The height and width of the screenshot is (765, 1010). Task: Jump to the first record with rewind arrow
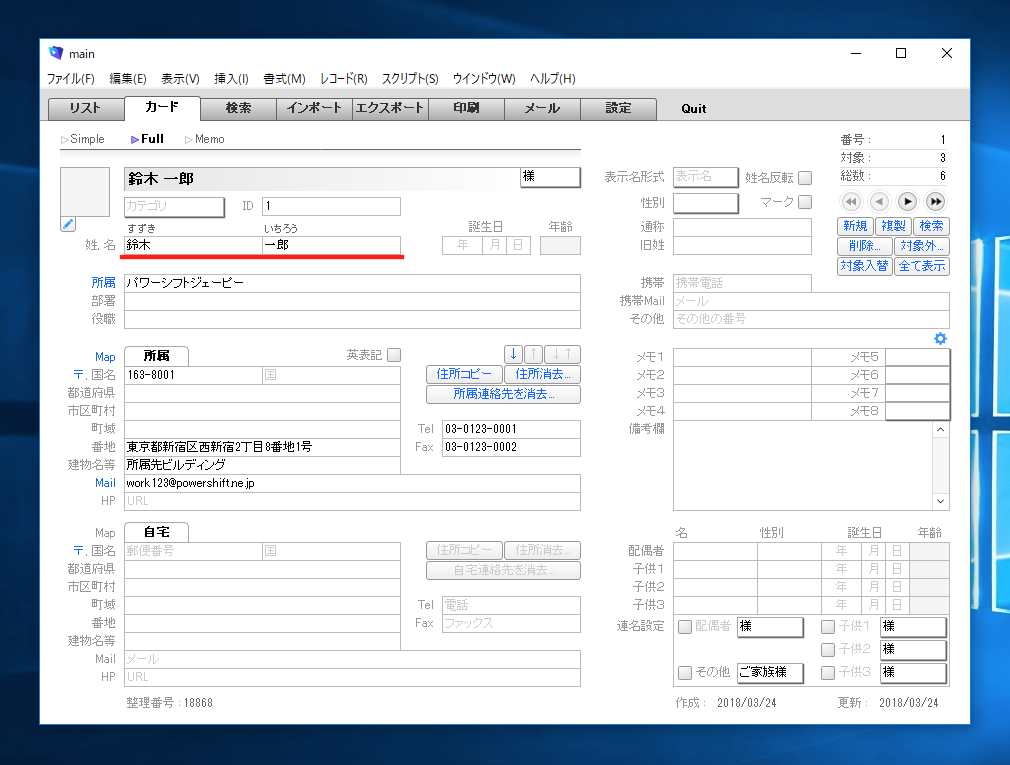[x=851, y=201]
